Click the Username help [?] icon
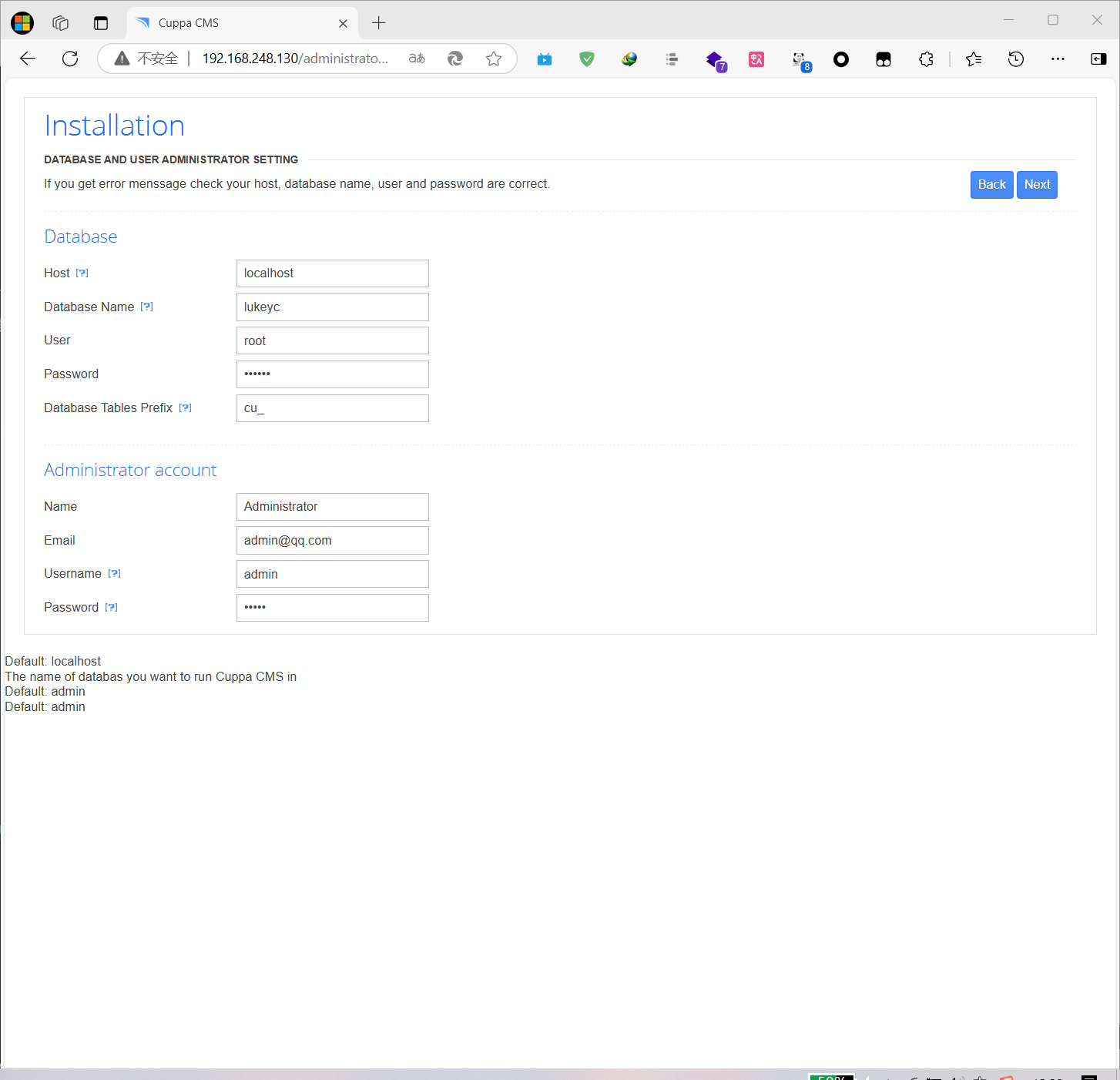 [115, 574]
